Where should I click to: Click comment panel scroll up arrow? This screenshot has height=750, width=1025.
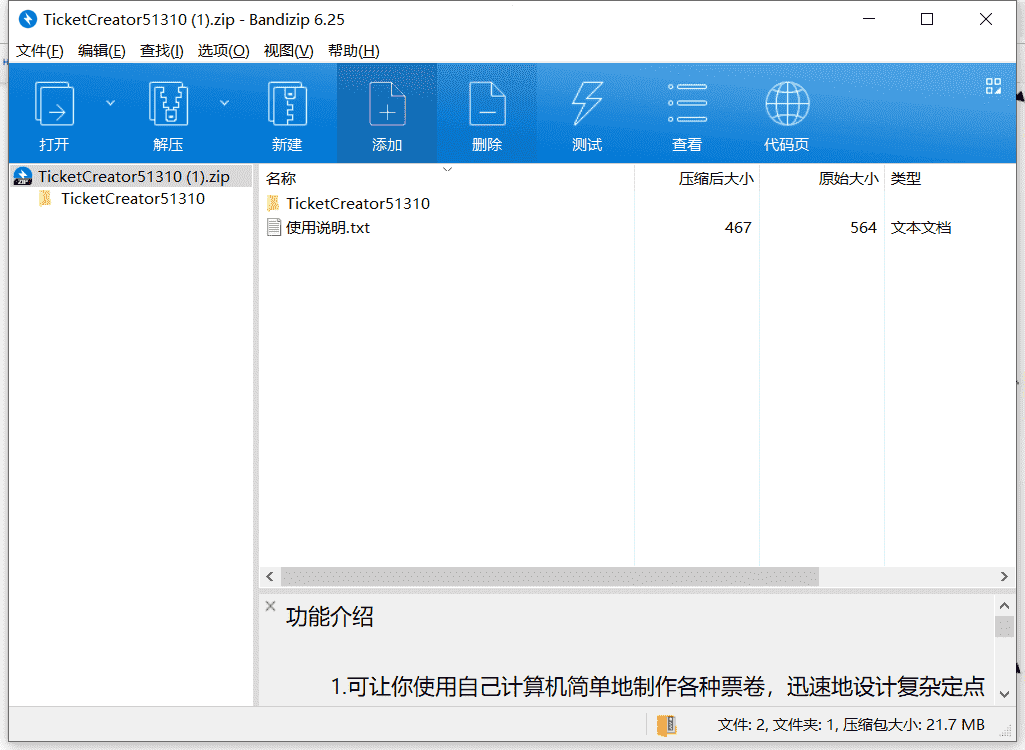(x=1004, y=605)
